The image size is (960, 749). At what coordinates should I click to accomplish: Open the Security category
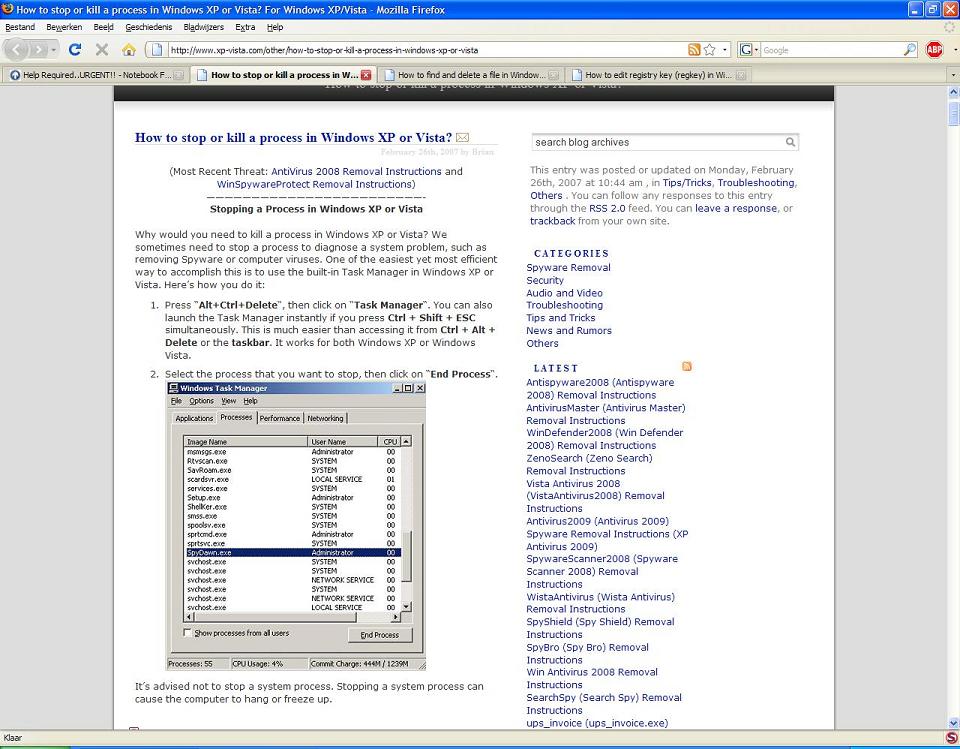[545, 280]
